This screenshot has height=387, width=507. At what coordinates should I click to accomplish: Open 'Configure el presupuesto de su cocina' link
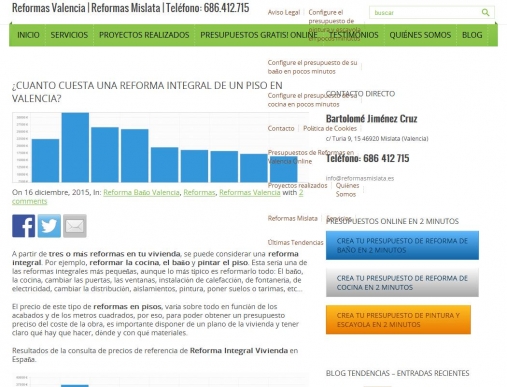pyautogui.click(x=312, y=100)
